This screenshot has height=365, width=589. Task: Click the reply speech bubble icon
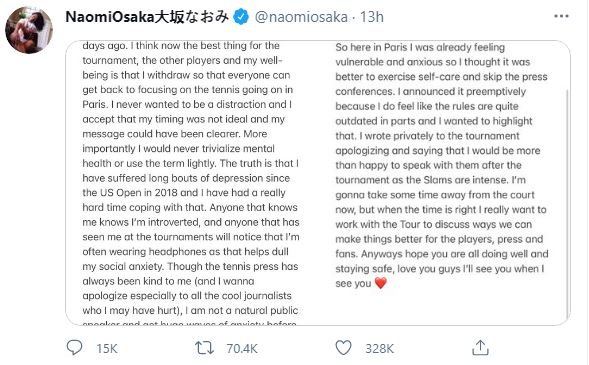[x=74, y=347]
